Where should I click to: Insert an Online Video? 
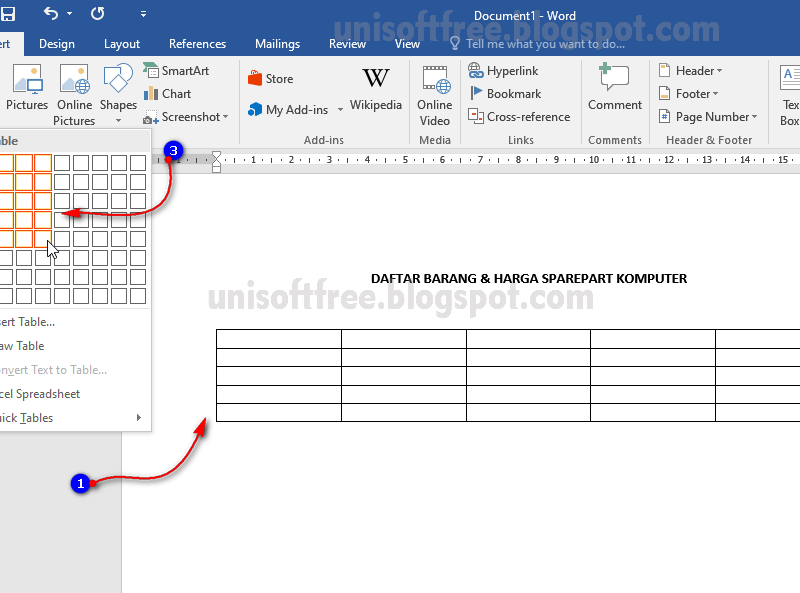click(x=435, y=95)
